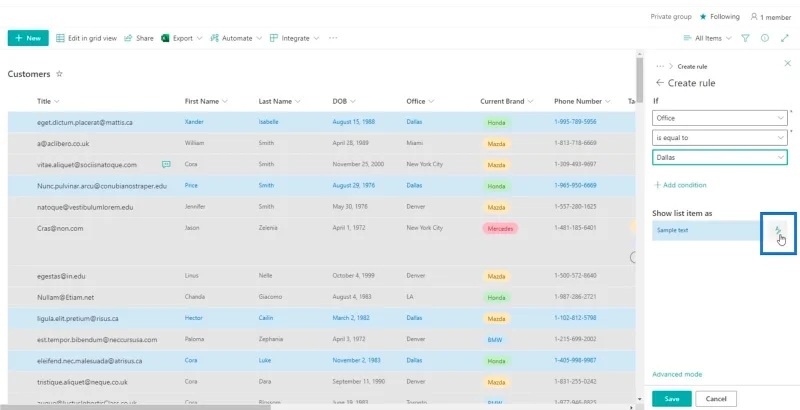The width and height of the screenshot is (800, 410).
Task: Click the tristique.aliquet@neque.co.uk title
Action: pyautogui.click(x=82, y=382)
